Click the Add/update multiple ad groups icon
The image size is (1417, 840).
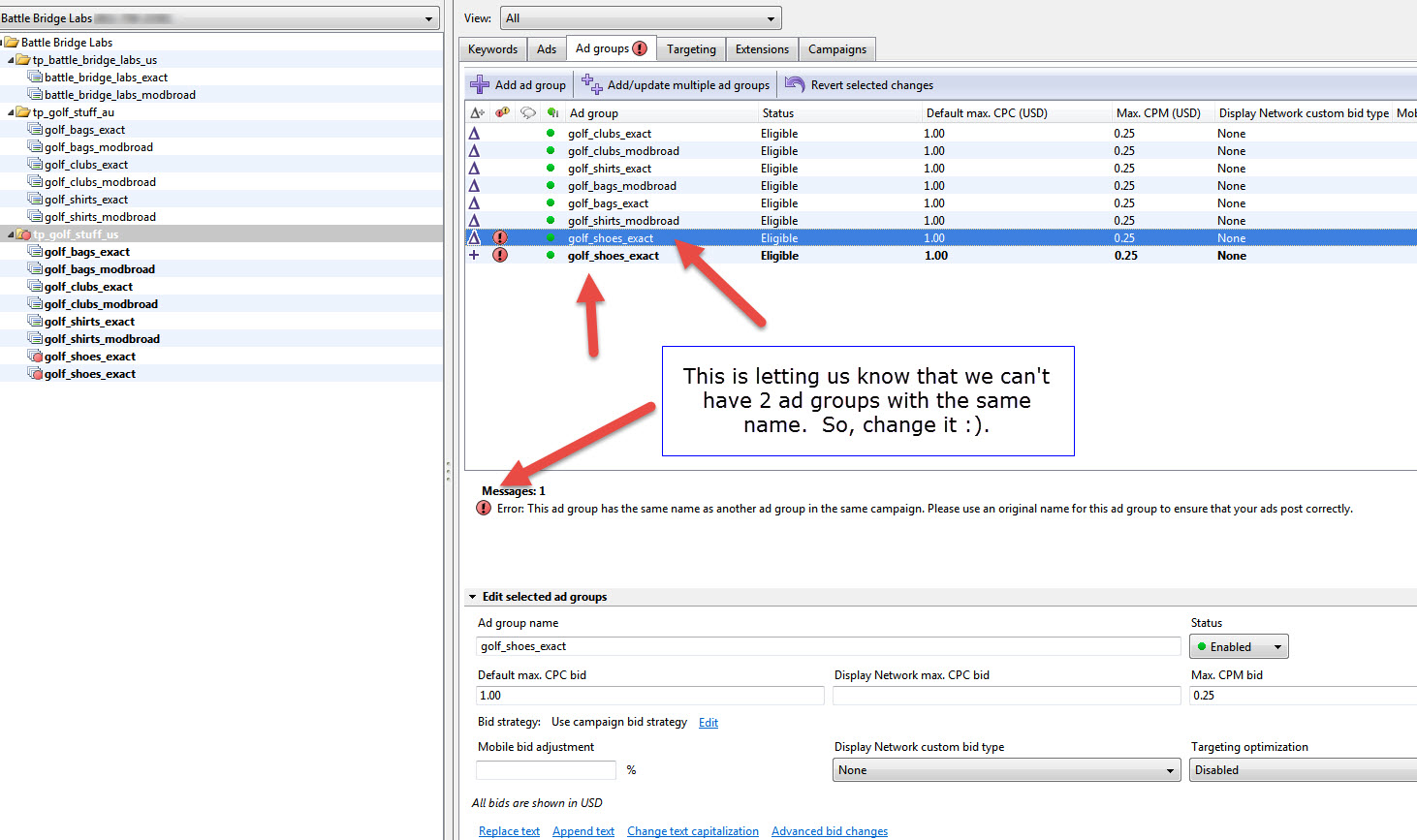coord(591,85)
